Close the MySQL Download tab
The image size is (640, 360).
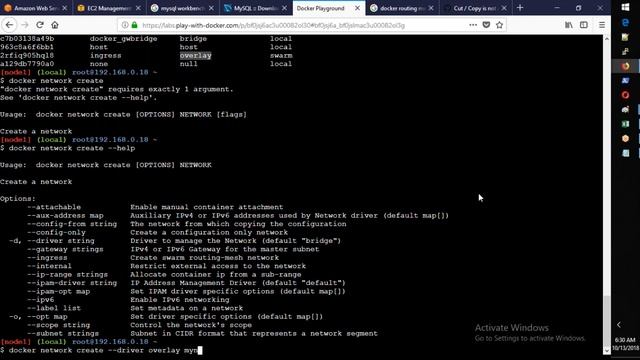pos(284,8)
